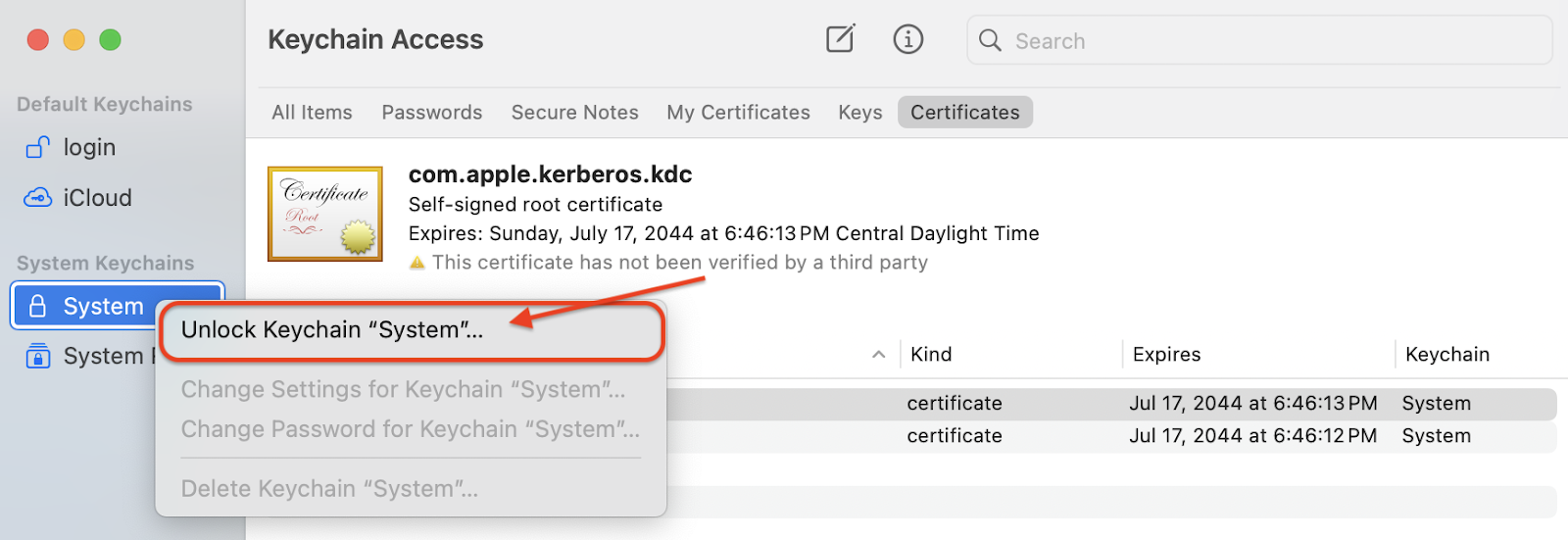The height and width of the screenshot is (540, 1568).
Task: Switch to the All Items tab
Action: 312,113
